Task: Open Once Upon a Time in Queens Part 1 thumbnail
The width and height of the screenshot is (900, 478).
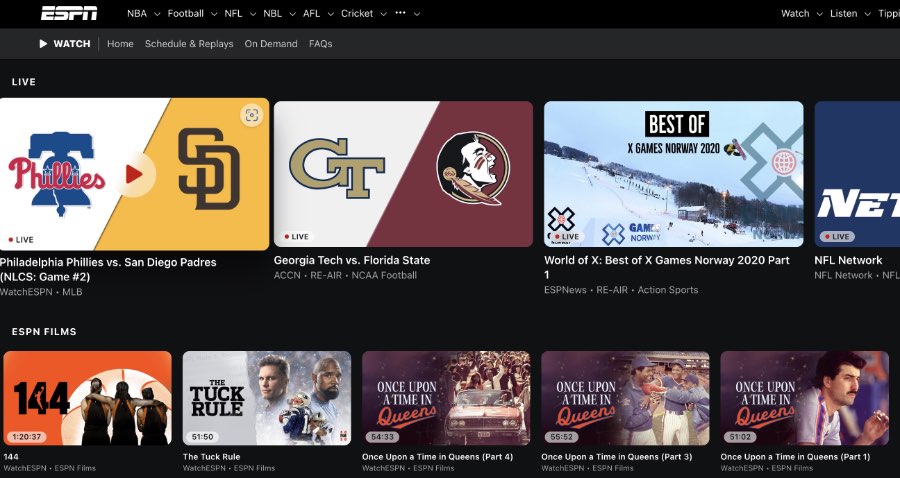Action: coord(804,398)
